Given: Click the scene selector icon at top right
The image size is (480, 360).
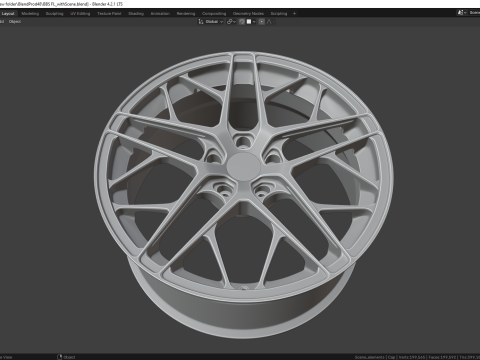Looking at the screenshot, I should pos(461,13).
